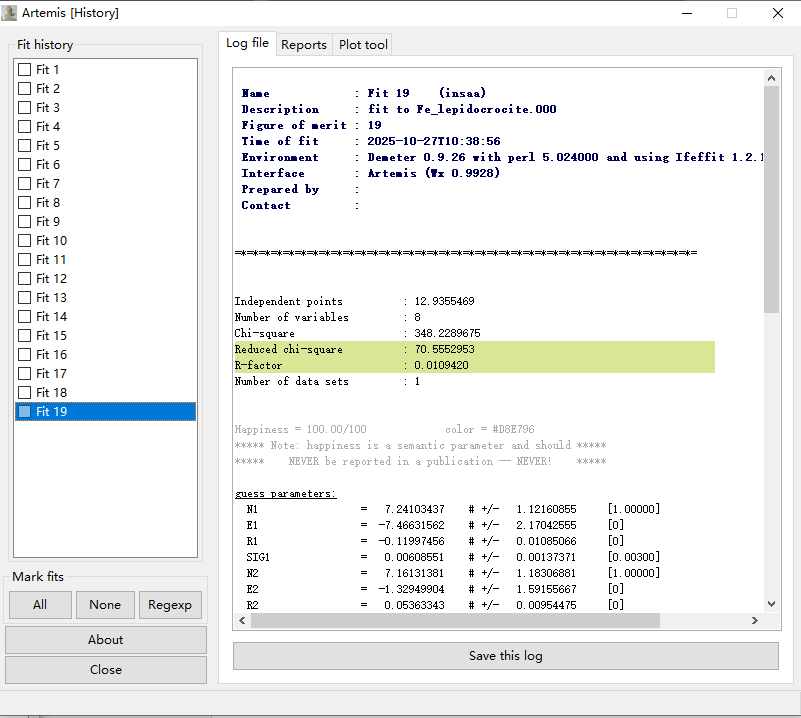Enable the Fit 12 checkbox

[24, 279]
